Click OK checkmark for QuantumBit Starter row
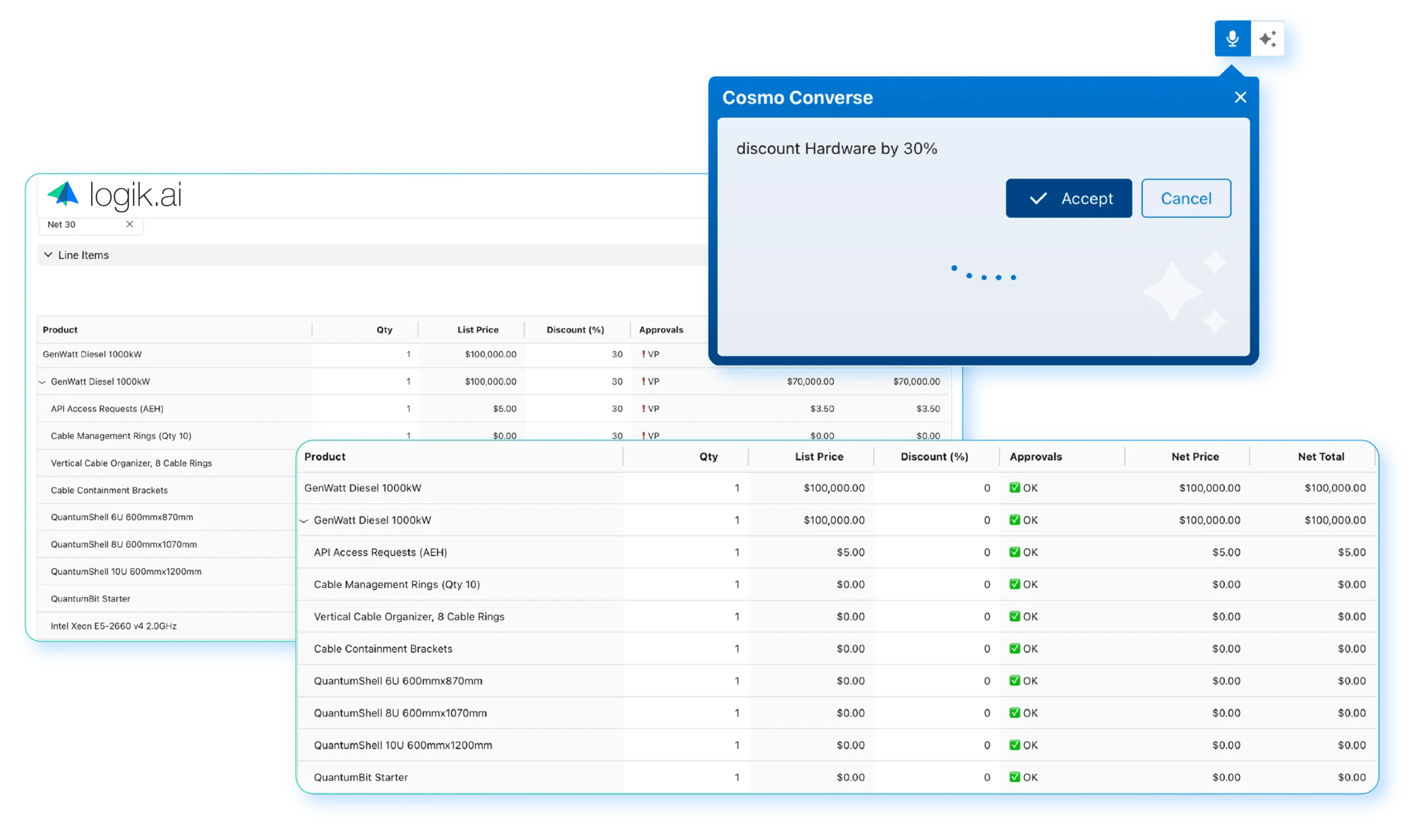This screenshot has width=1412, height=840. click(1015, 777)
